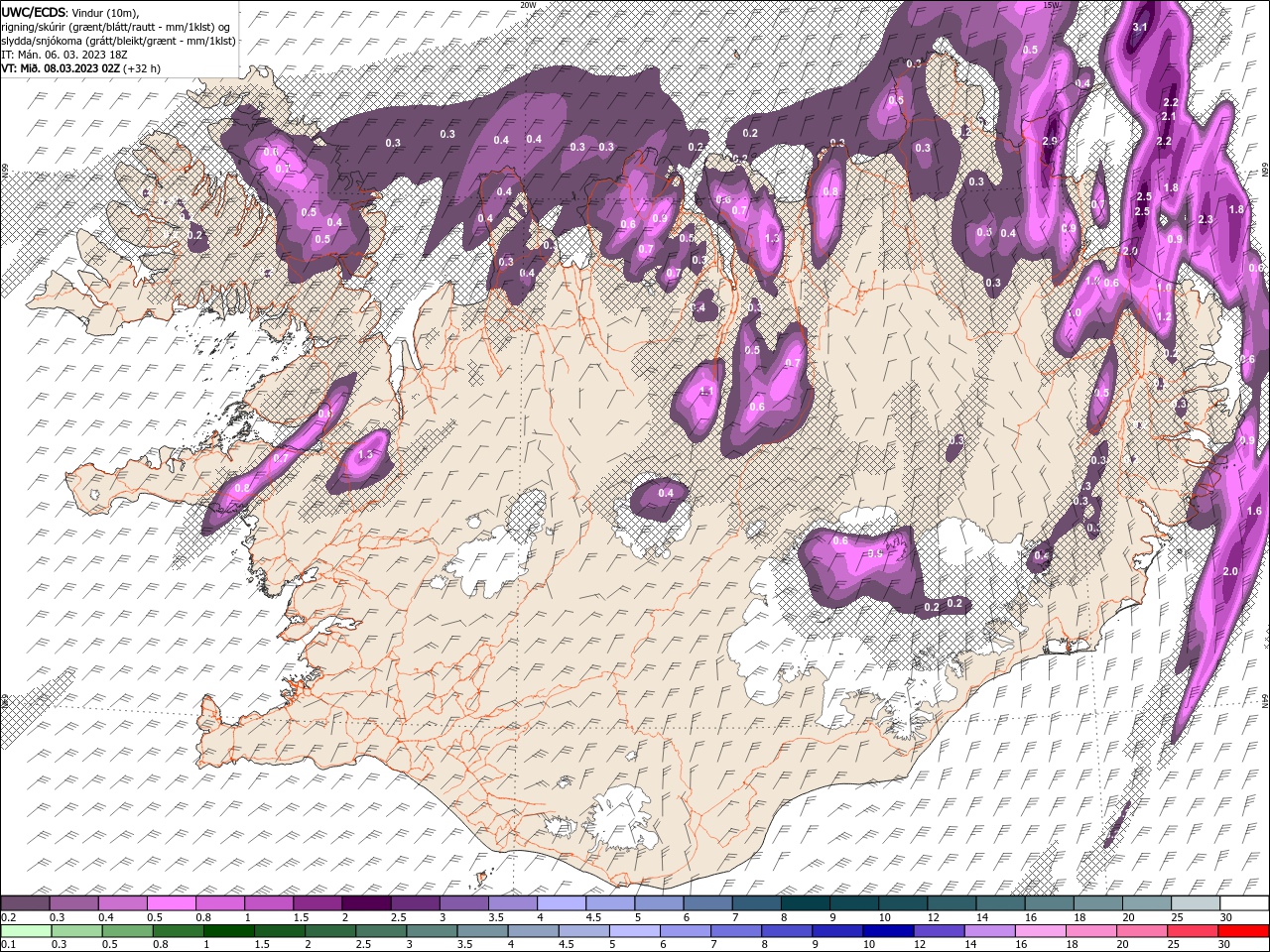Click top legend swatch between 14 and 16

point(1000,903)
